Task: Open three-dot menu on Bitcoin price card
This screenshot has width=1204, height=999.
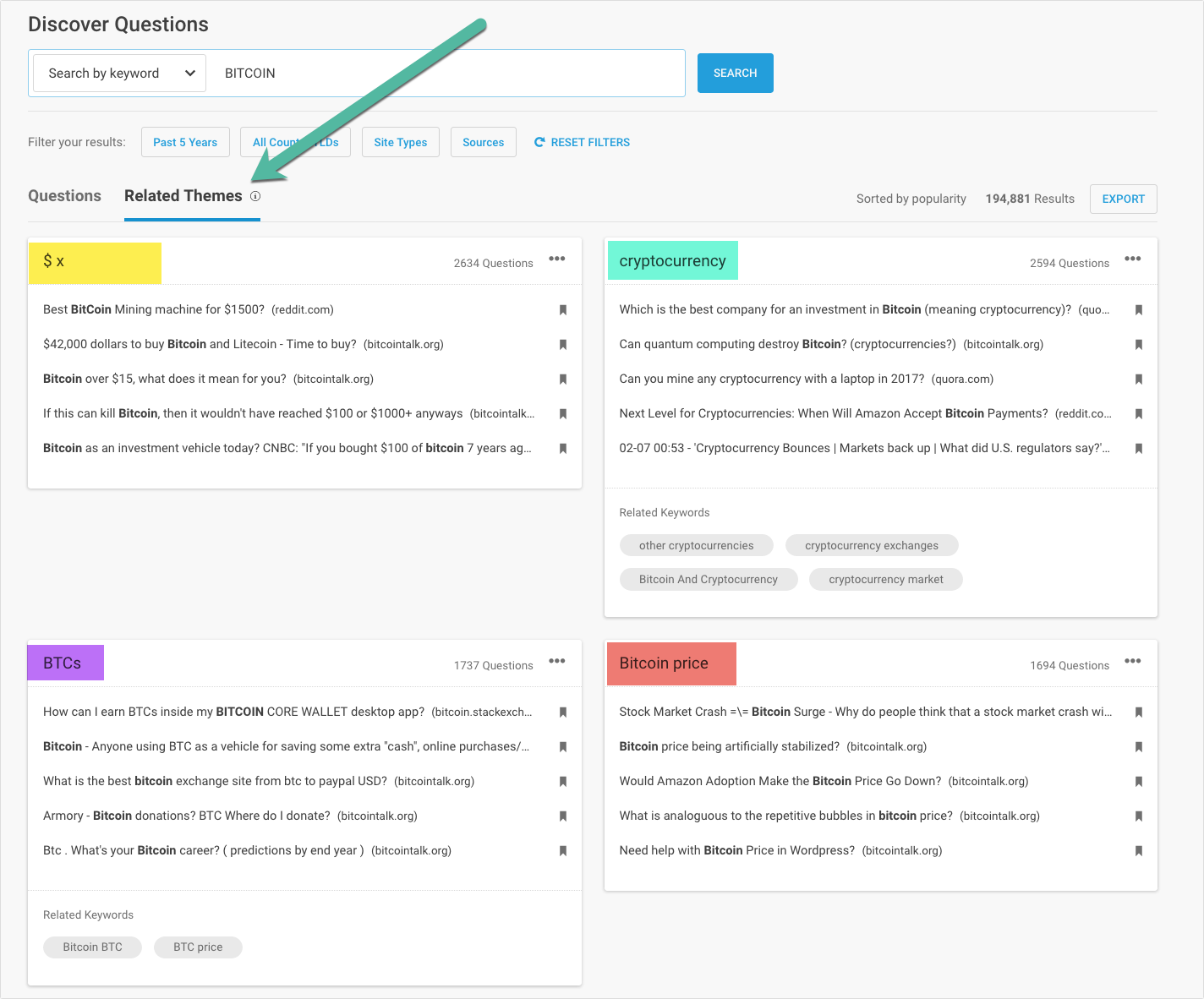Action: (1132, 661)
